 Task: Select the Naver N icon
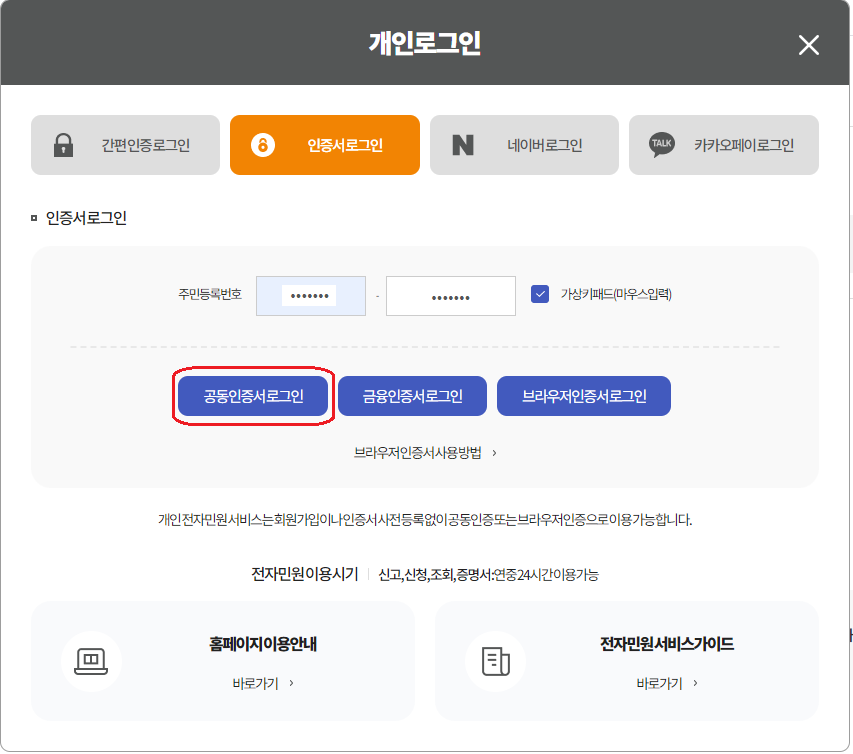click(x=464, y=145)
